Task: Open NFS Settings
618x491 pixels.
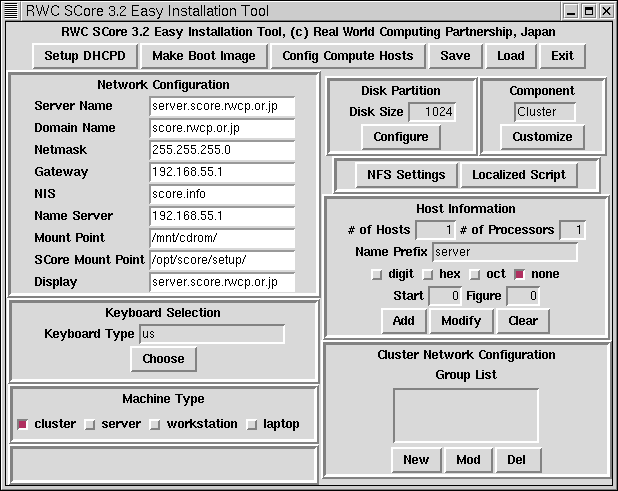Action: (406, 175)
